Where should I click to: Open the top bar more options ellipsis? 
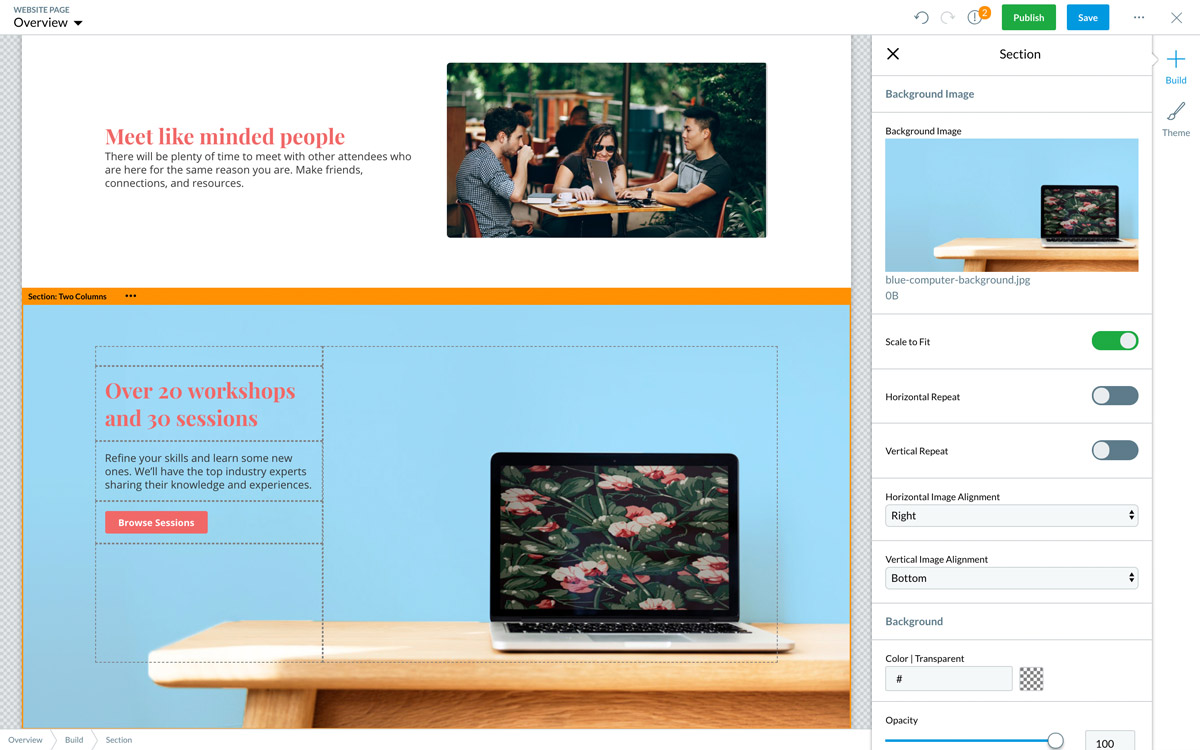click(x=1138, y=18)
